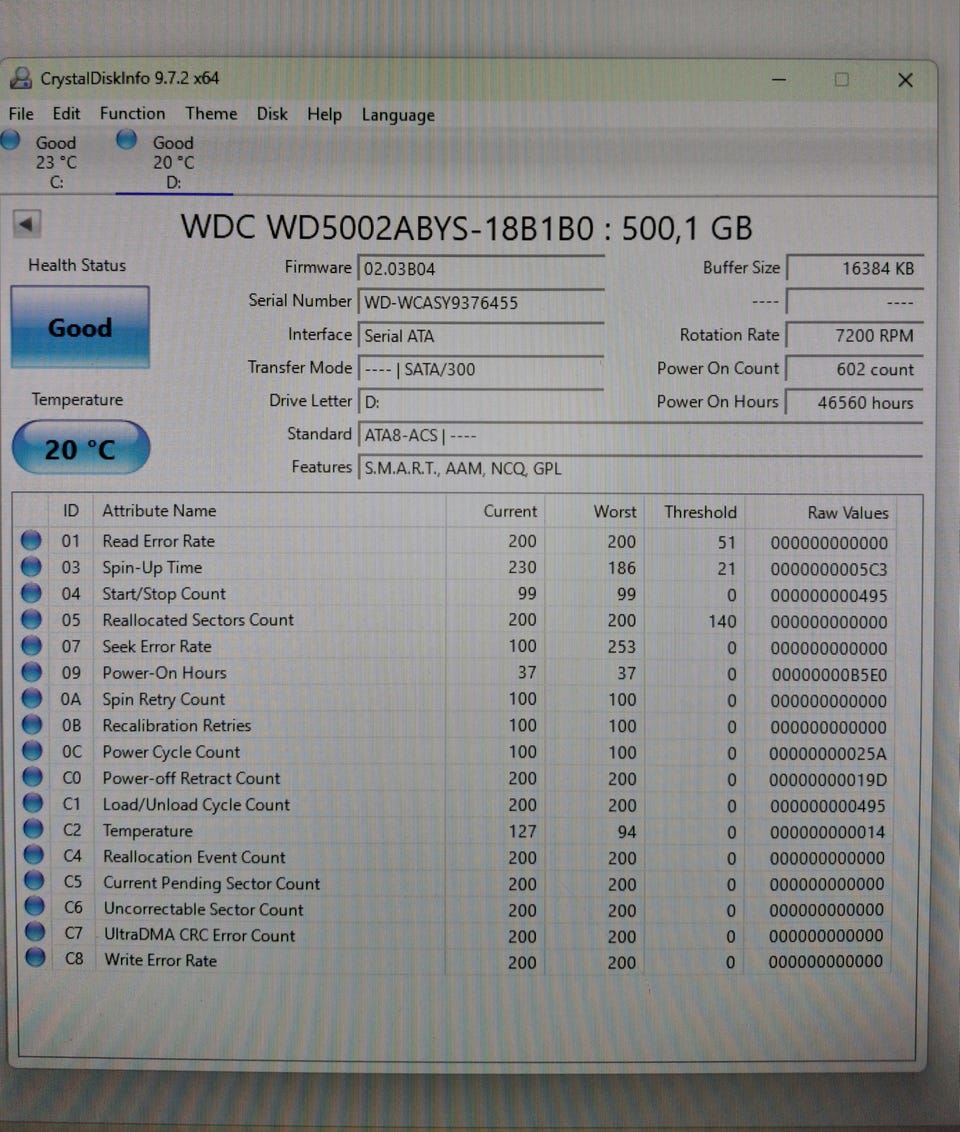
Task: Open the Theme menu
Action: point(211,114)
